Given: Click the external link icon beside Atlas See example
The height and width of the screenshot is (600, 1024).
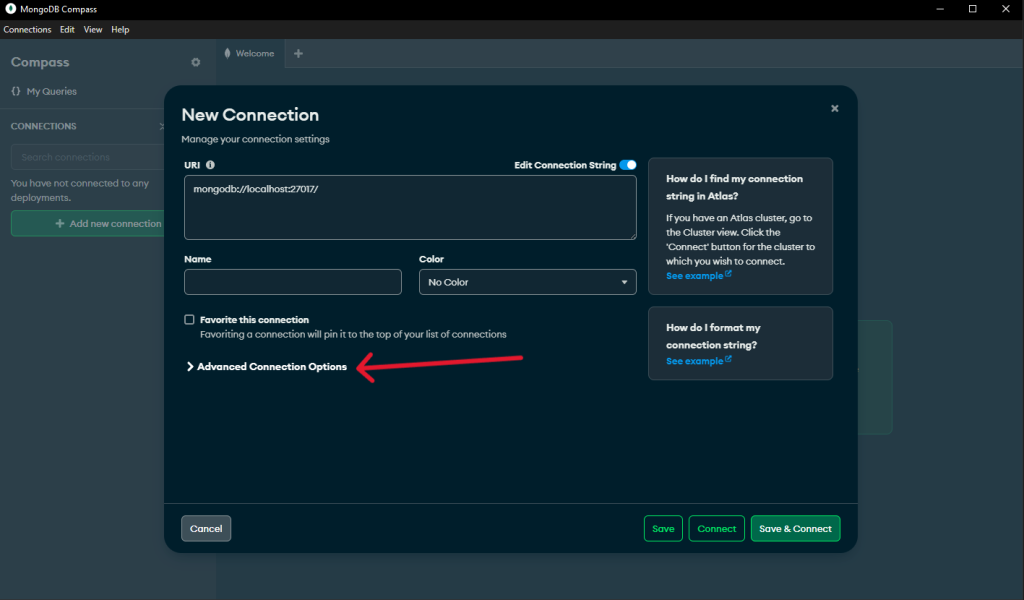Looking at the screenshot, I should (728, 274).
